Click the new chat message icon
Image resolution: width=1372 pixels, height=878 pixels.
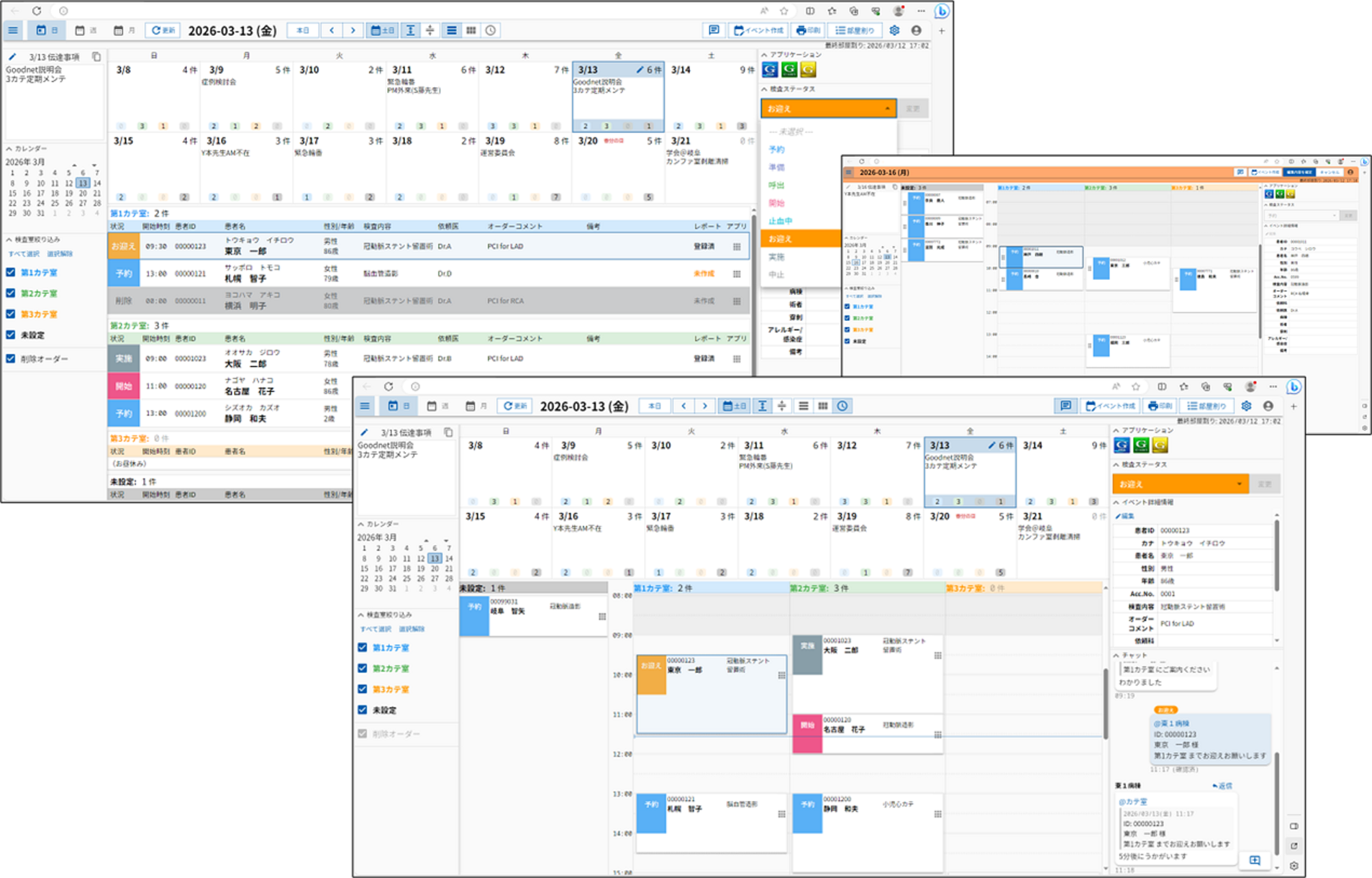(x=1255, y=860)
